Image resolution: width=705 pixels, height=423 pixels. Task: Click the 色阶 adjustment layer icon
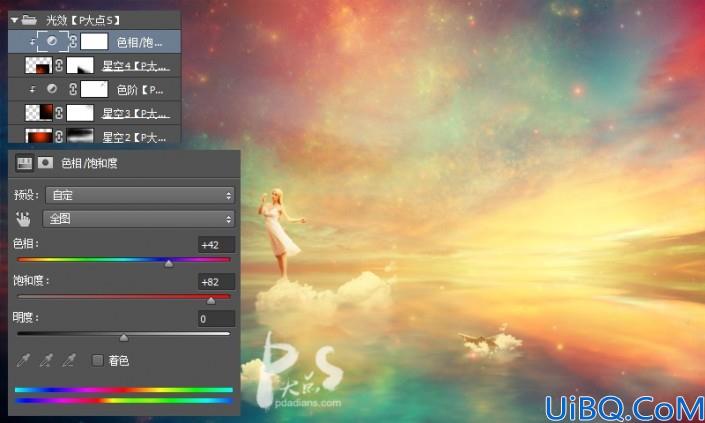[52, 89]
